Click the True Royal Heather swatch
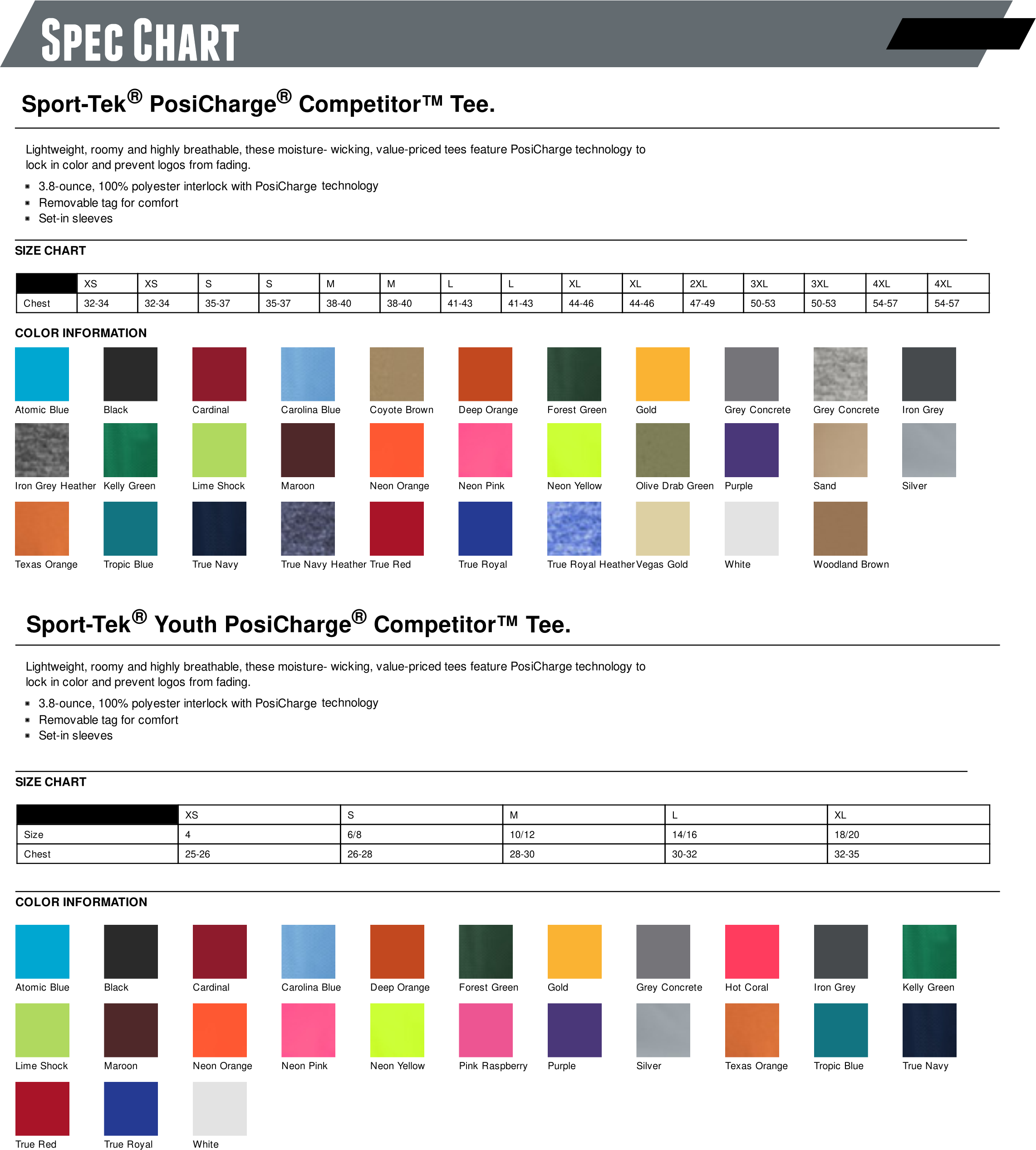The image size is (1036, 1150). click(574, 528)
